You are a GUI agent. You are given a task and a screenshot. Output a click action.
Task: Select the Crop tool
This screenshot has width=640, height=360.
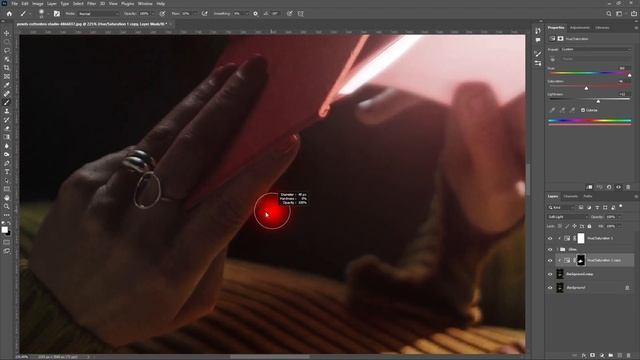(x=7, y=68)
